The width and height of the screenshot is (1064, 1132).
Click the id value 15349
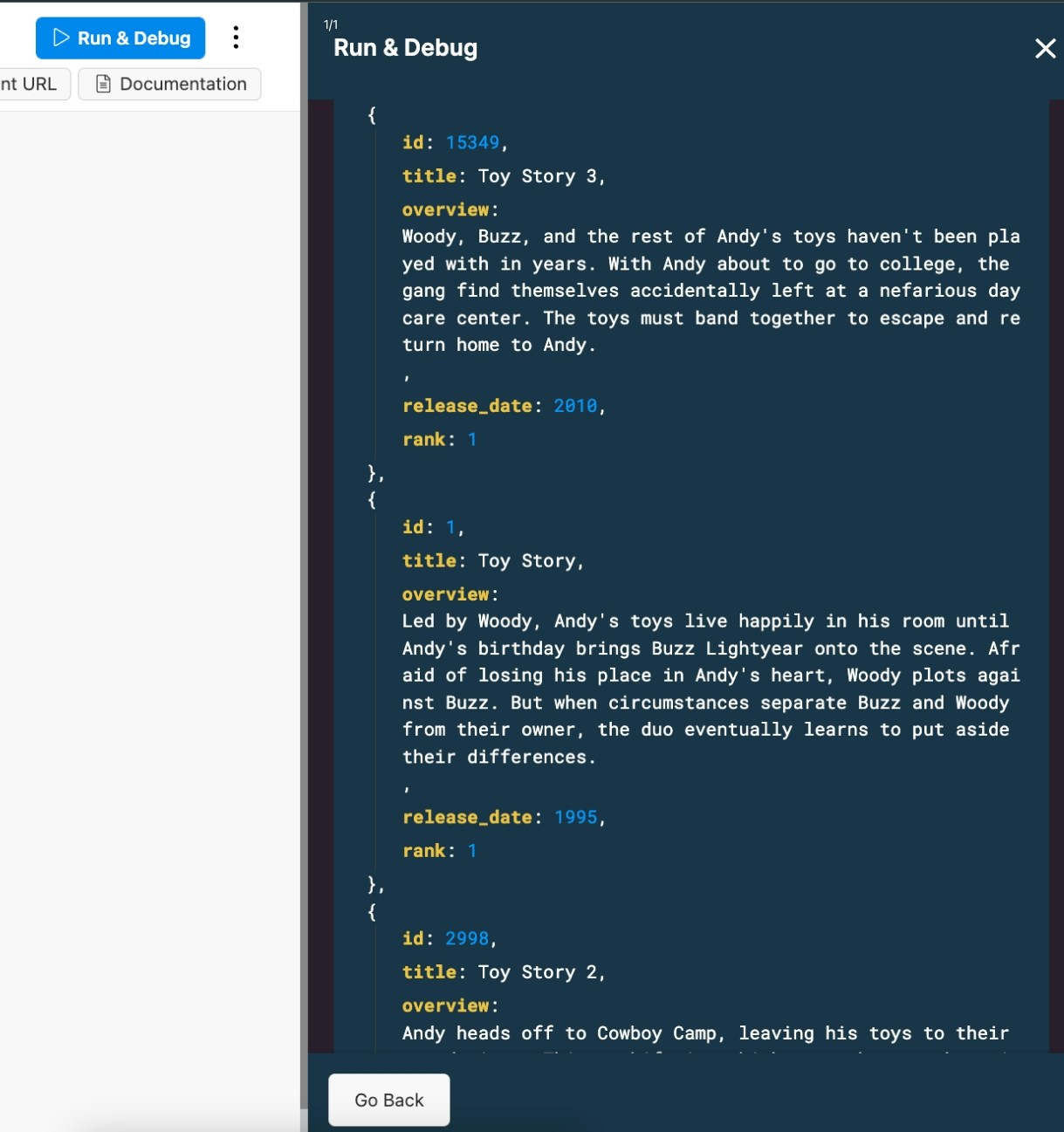point(472,142)
